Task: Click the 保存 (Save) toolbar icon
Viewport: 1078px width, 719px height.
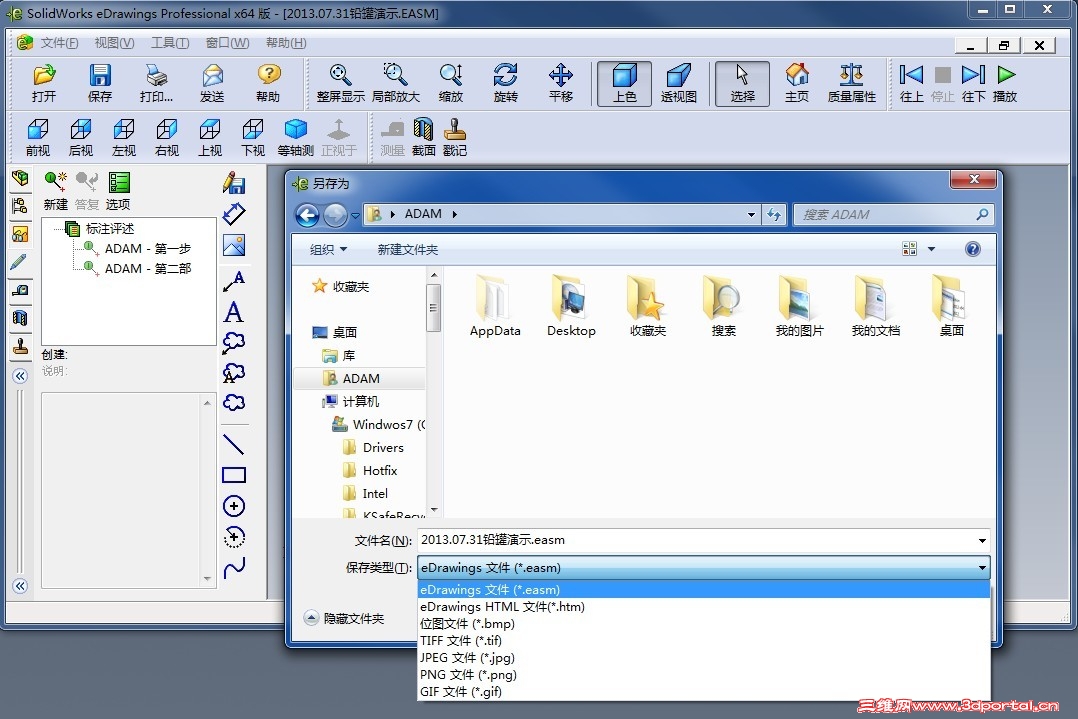Action: pos(100,82)
